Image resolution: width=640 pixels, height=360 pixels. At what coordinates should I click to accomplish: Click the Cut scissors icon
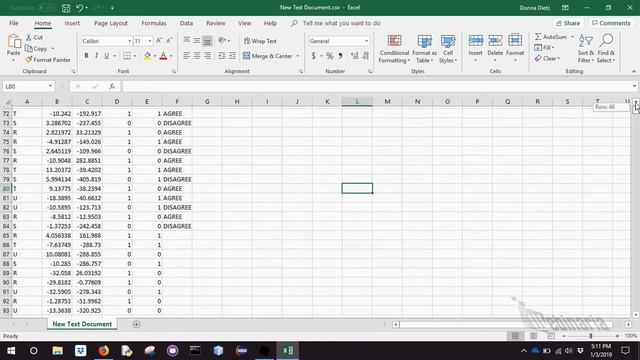pyautogui.click(x=29, y=38)
